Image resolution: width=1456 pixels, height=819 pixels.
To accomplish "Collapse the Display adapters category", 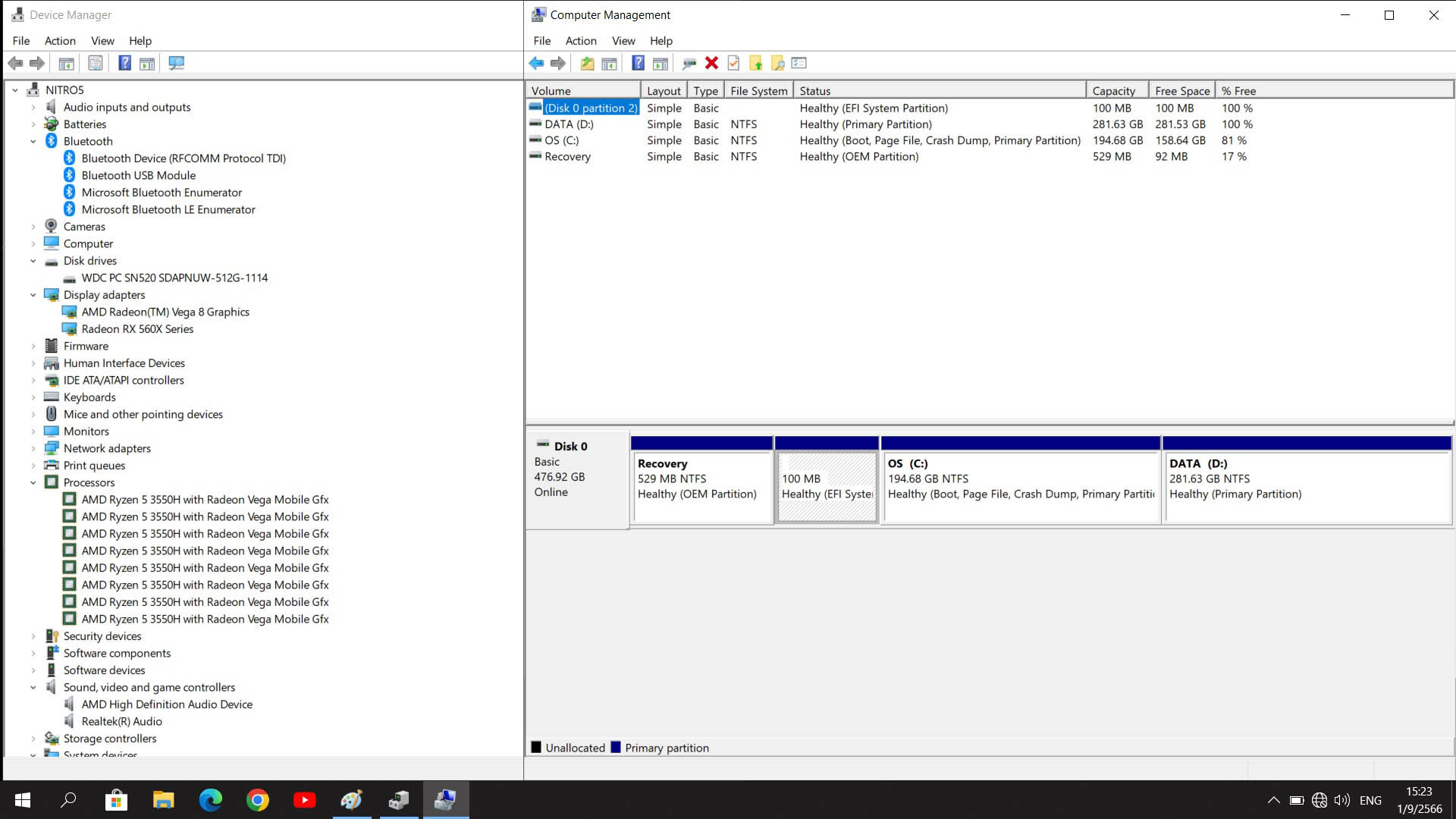I will coord(33,295).
